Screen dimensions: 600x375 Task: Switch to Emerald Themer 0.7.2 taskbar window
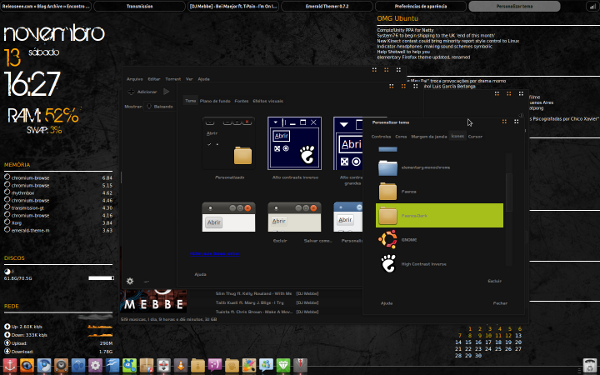[x=327, y=7]
